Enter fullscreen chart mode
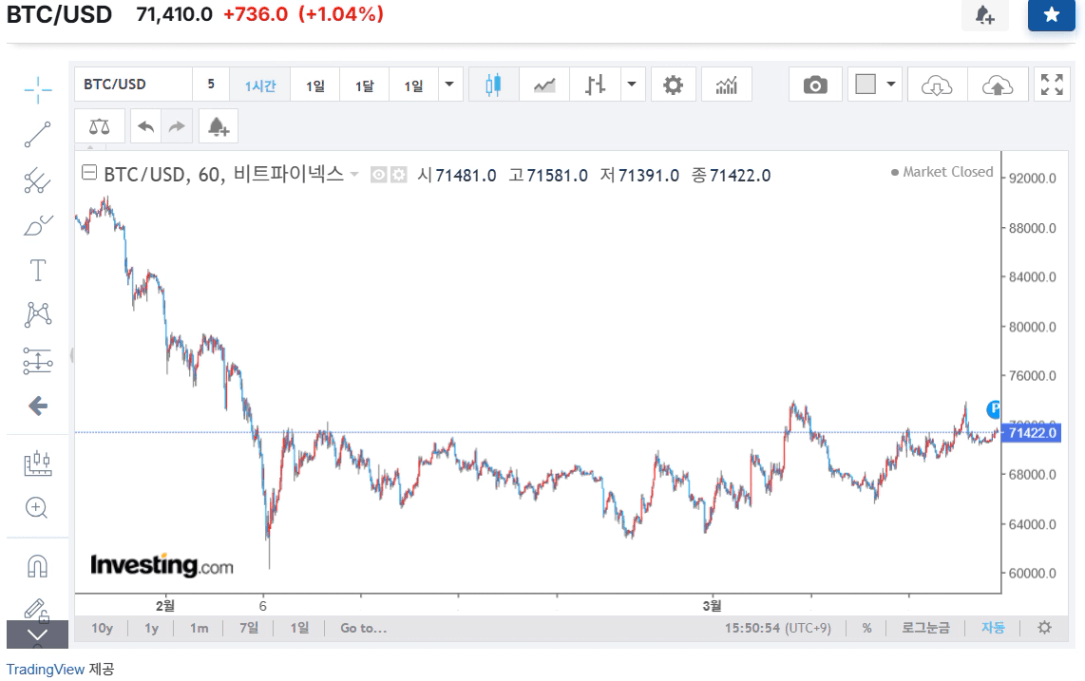Screen dimensions: 1085x681 click(1051, 85)
